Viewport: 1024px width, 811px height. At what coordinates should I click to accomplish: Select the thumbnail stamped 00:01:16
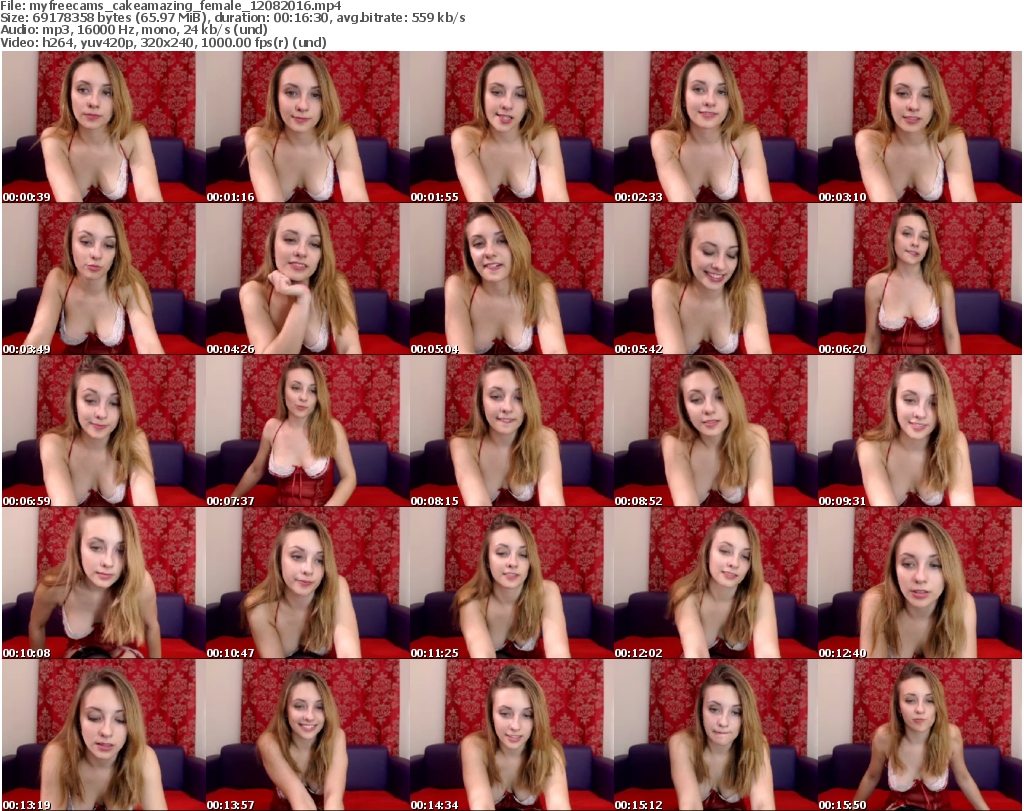tap(308, 127)
